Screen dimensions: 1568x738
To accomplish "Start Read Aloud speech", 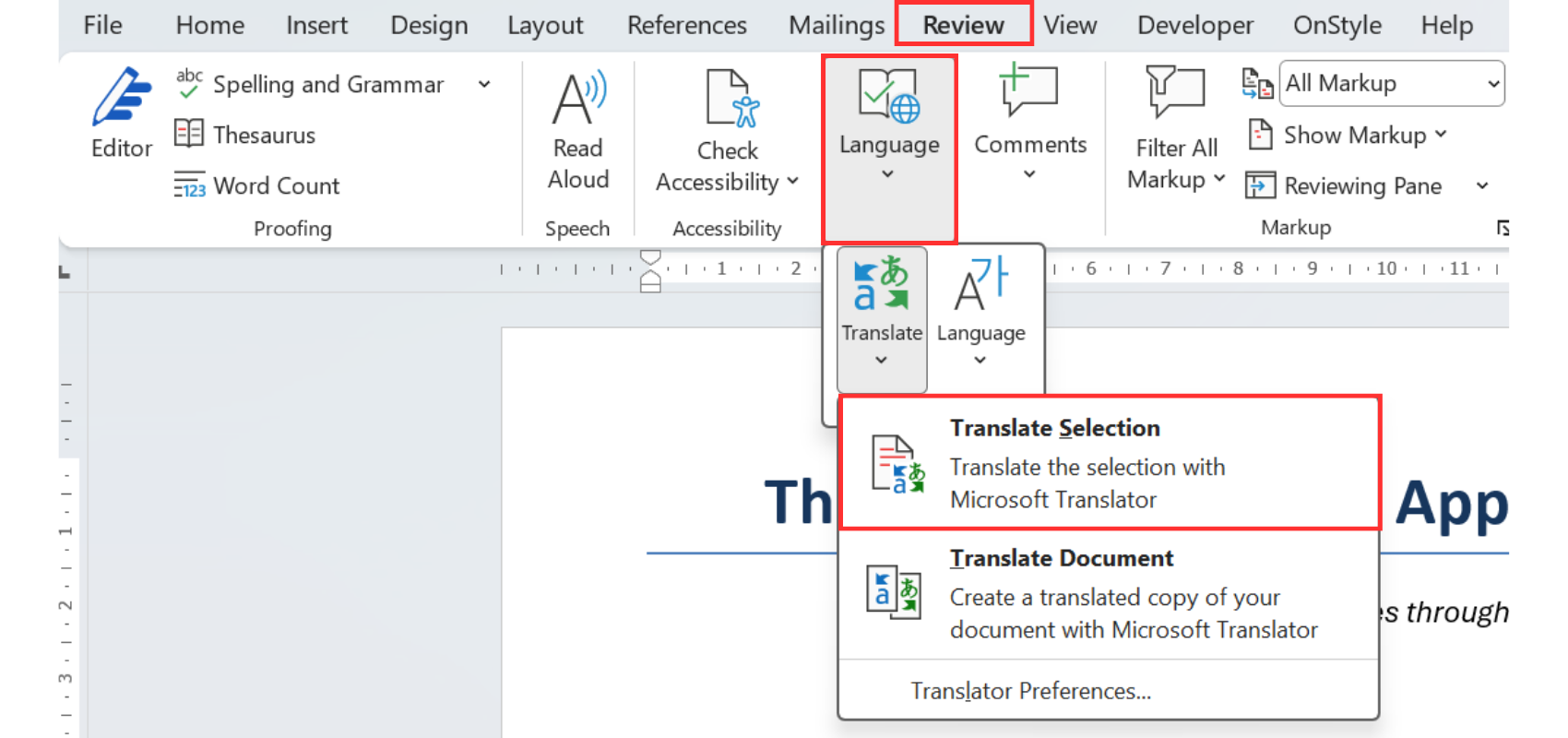I will [578, 129].
